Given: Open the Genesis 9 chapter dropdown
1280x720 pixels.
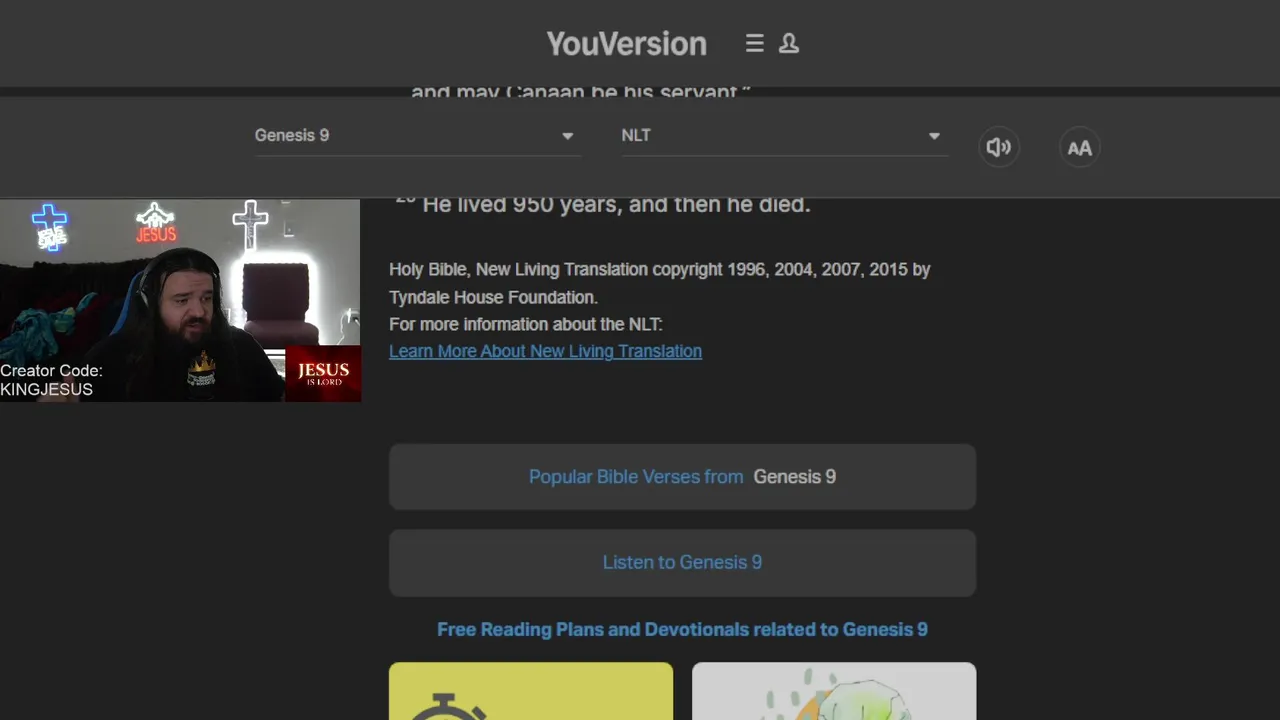Looking at the screenshot, I should point(417,135).
